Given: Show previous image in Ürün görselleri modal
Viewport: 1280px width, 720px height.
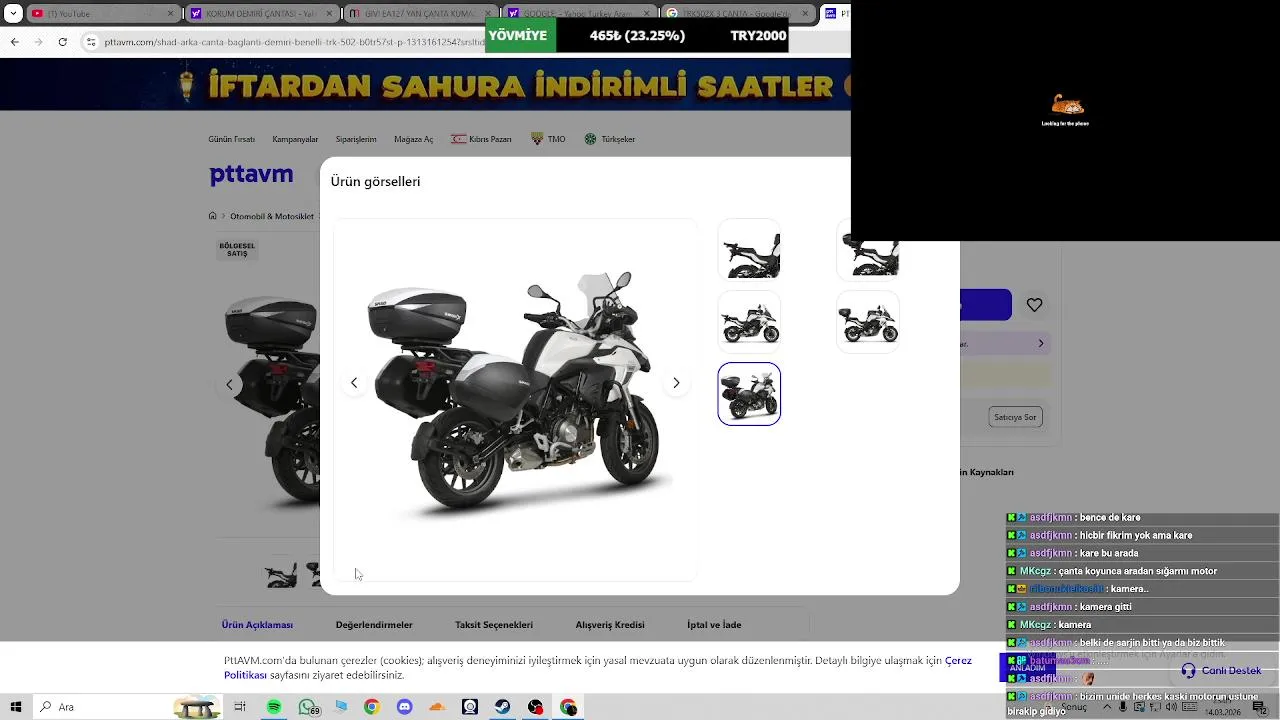Looking at the screenshot, I should (x=354, y=383).
